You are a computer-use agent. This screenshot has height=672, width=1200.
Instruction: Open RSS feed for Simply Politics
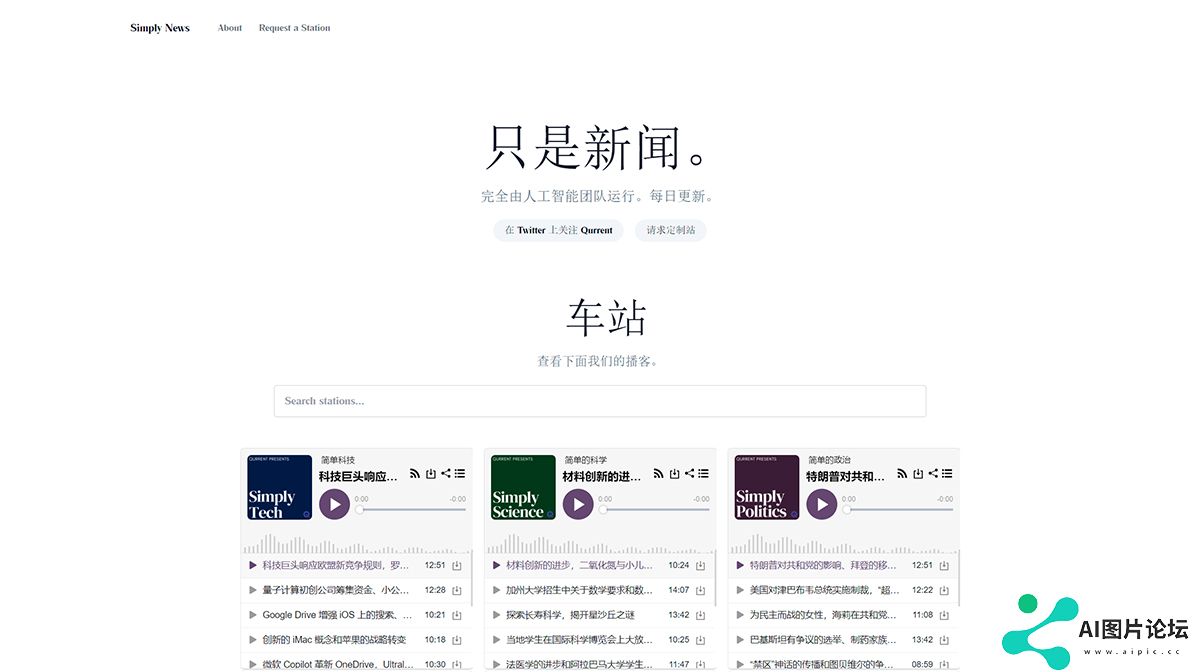point(903,474)
